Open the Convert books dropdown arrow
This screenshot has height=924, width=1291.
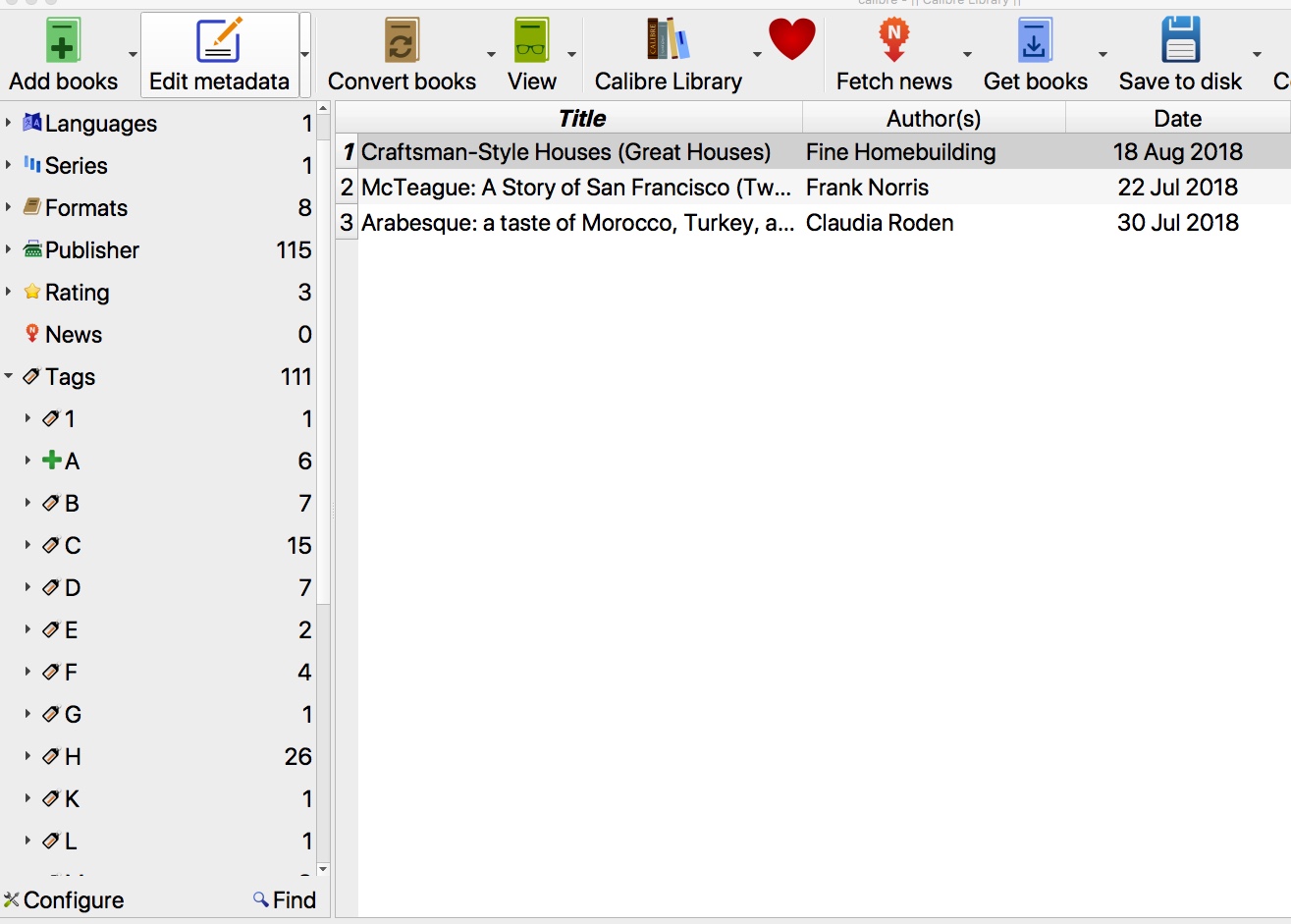[491, 55]
